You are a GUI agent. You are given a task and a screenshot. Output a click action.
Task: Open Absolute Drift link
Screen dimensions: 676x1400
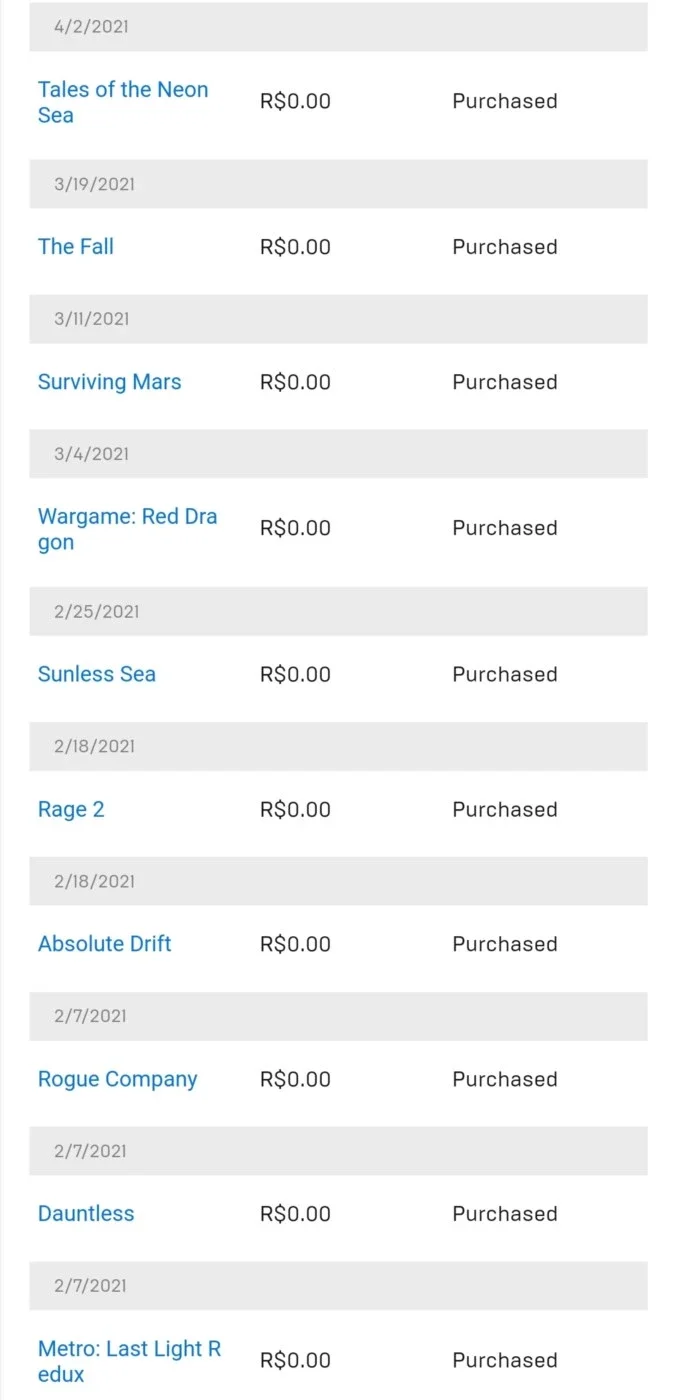[x=105, y=944]
